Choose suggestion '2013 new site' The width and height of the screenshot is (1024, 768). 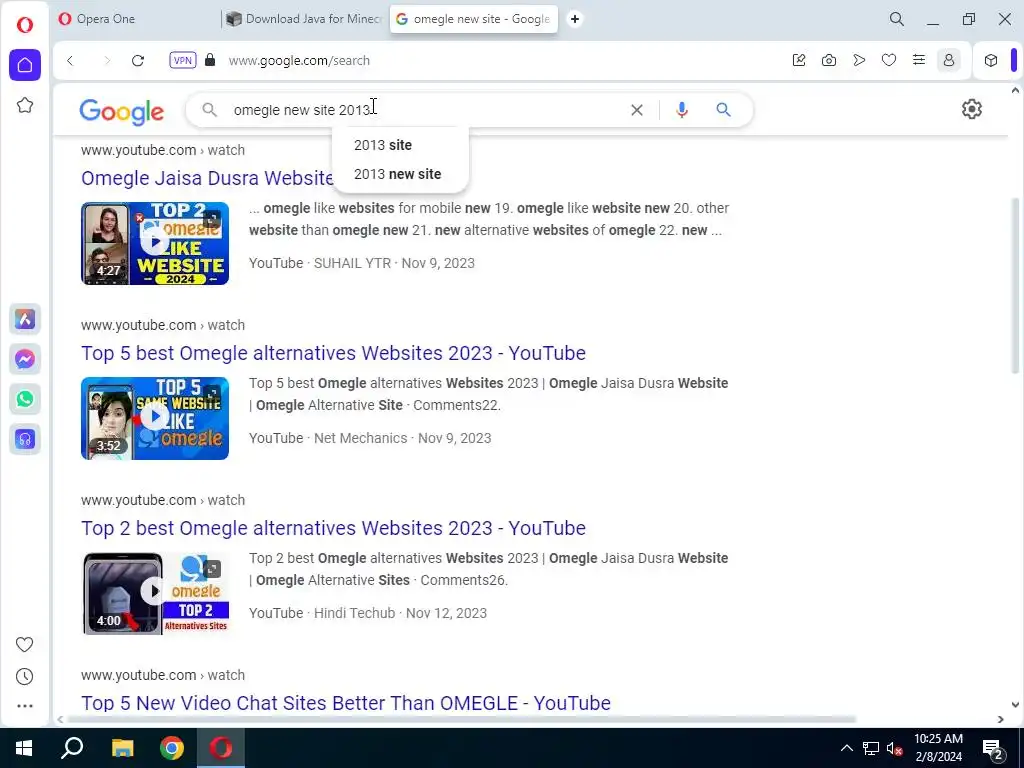tap(400, 174)
